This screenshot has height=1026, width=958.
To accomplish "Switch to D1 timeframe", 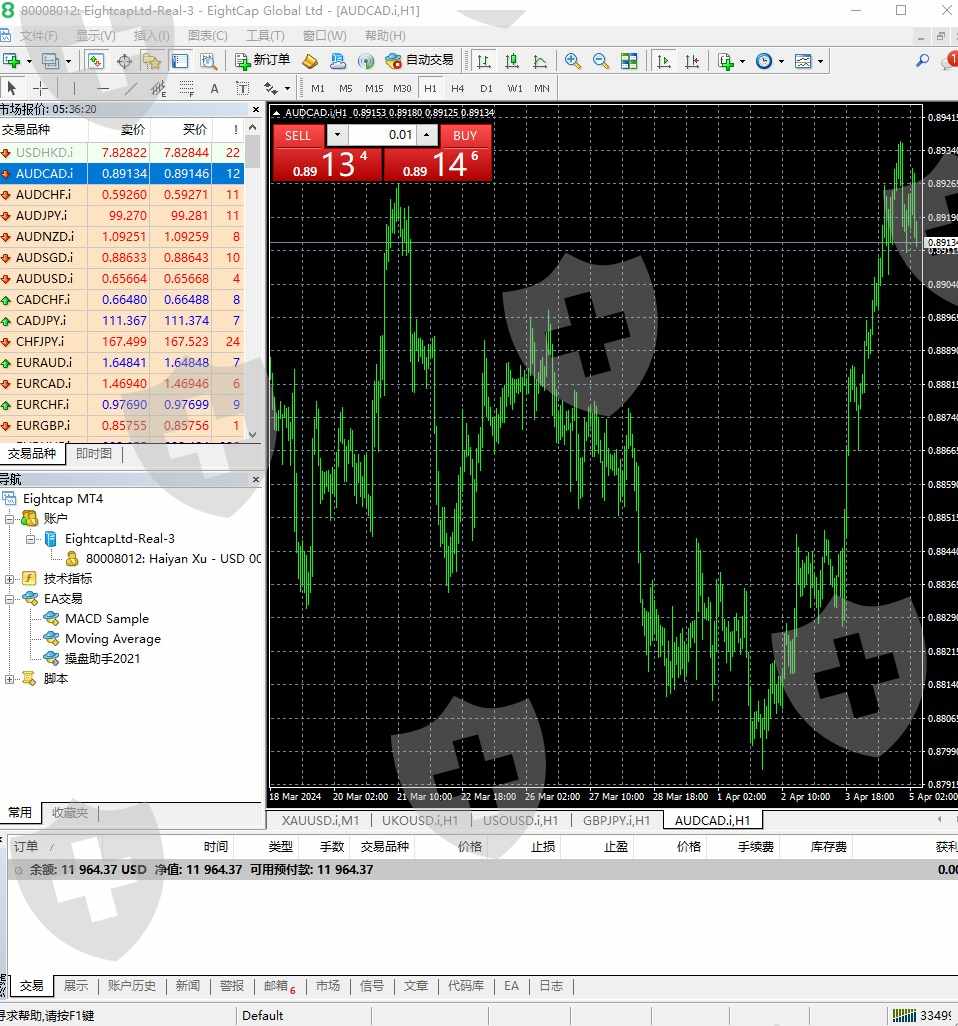I will coord(486,88).
